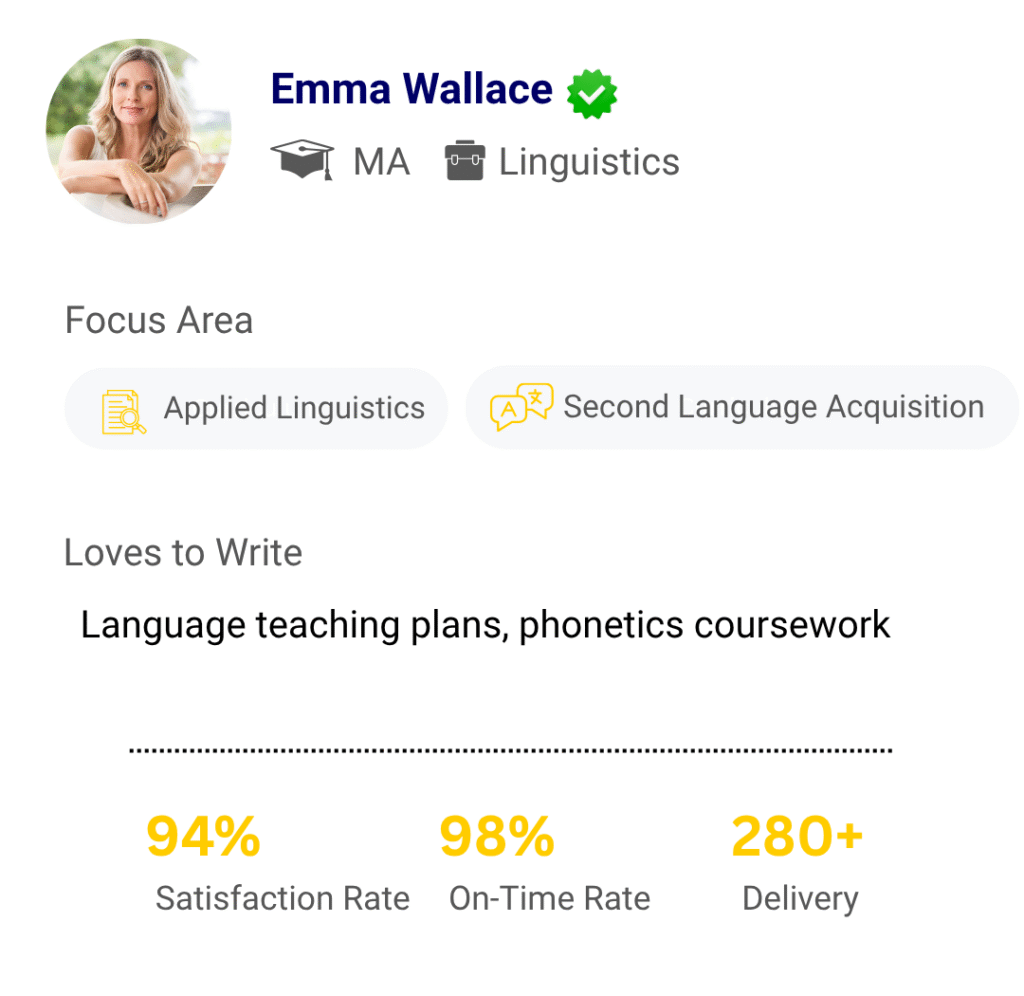Open Emma Wallace's profile photo

point(139,131)
